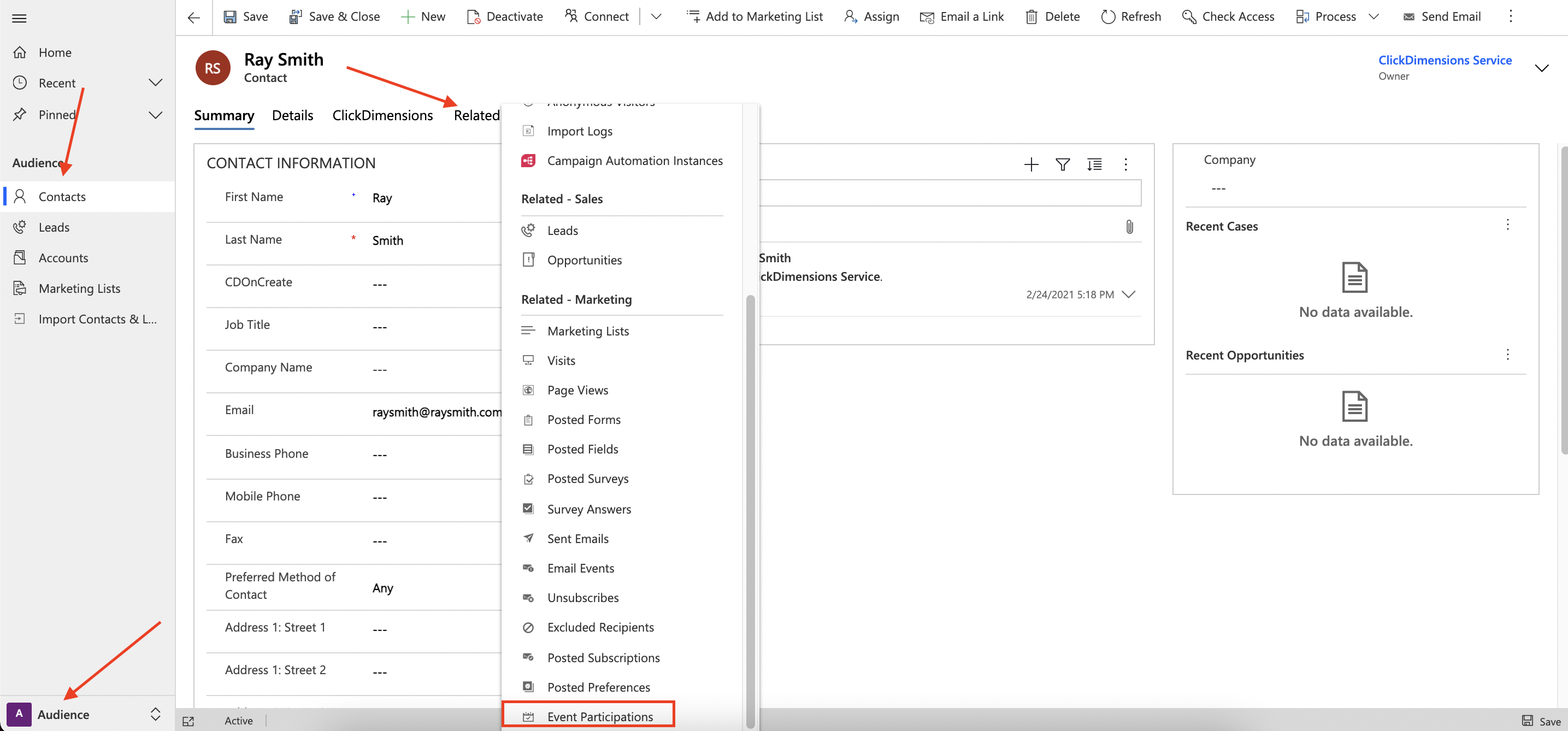This screenshot has width=1568, height=731.
Task: Click the Connect command
Action: point(597,17)
